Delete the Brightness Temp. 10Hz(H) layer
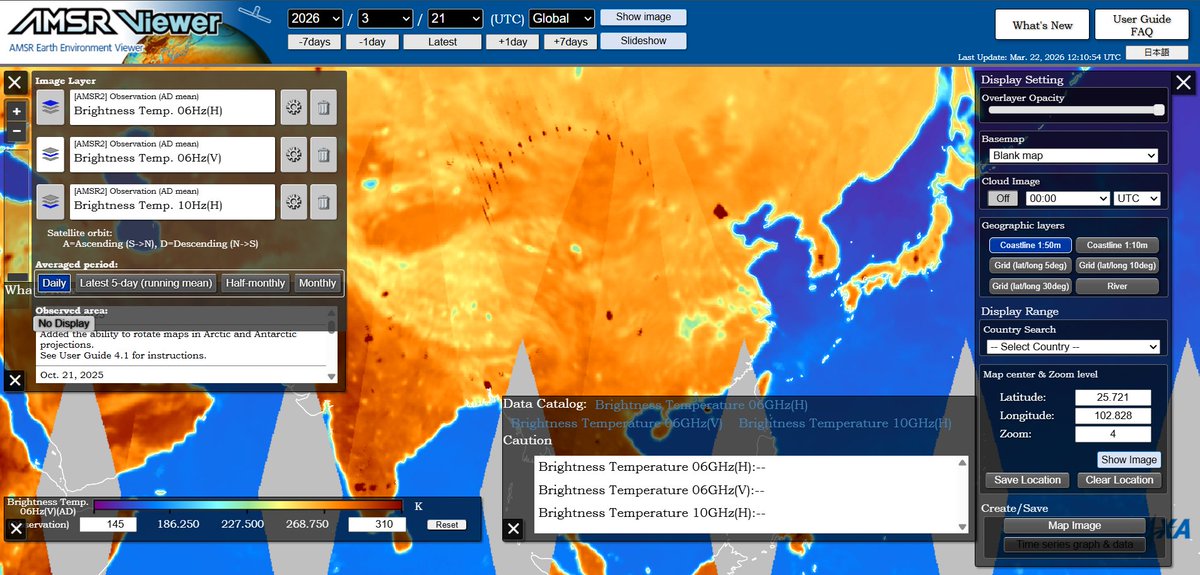 tap(323, 201)
